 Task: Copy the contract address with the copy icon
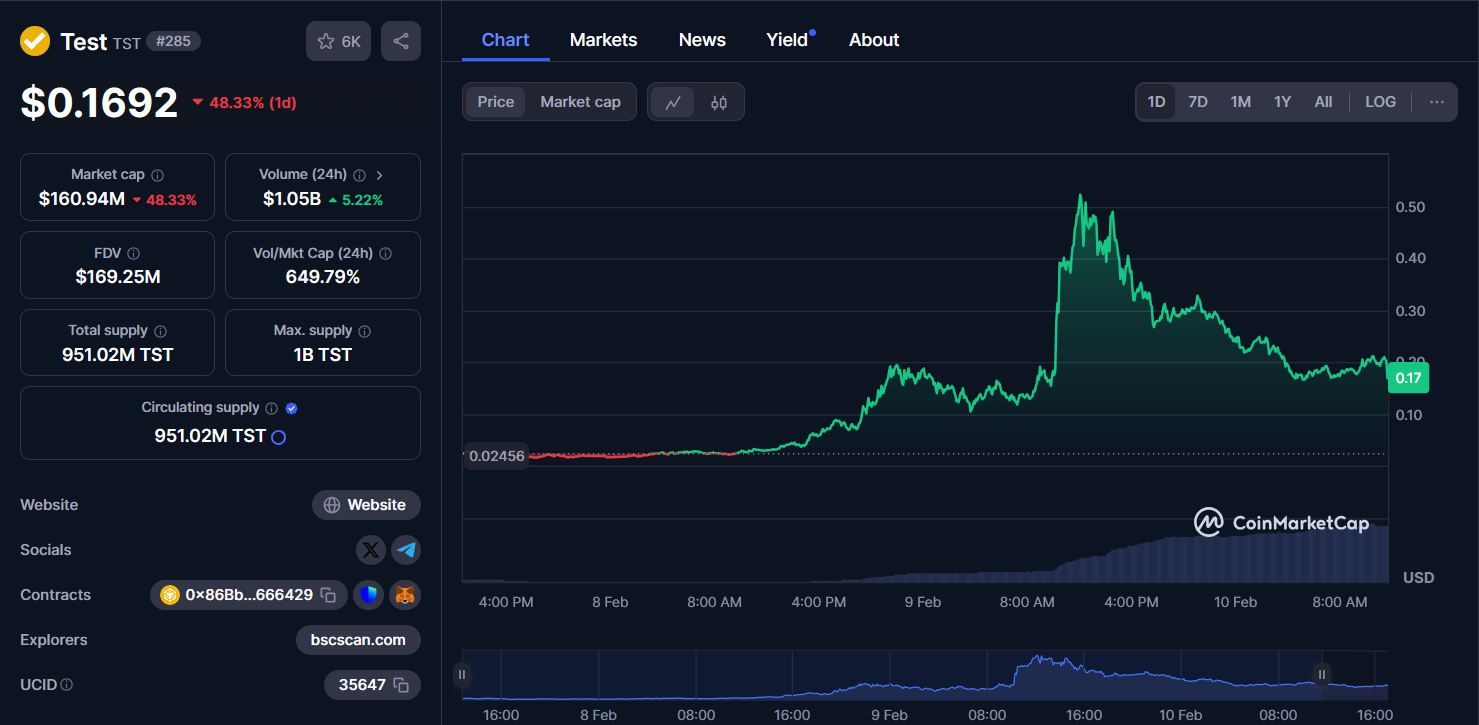pos(327,595)
